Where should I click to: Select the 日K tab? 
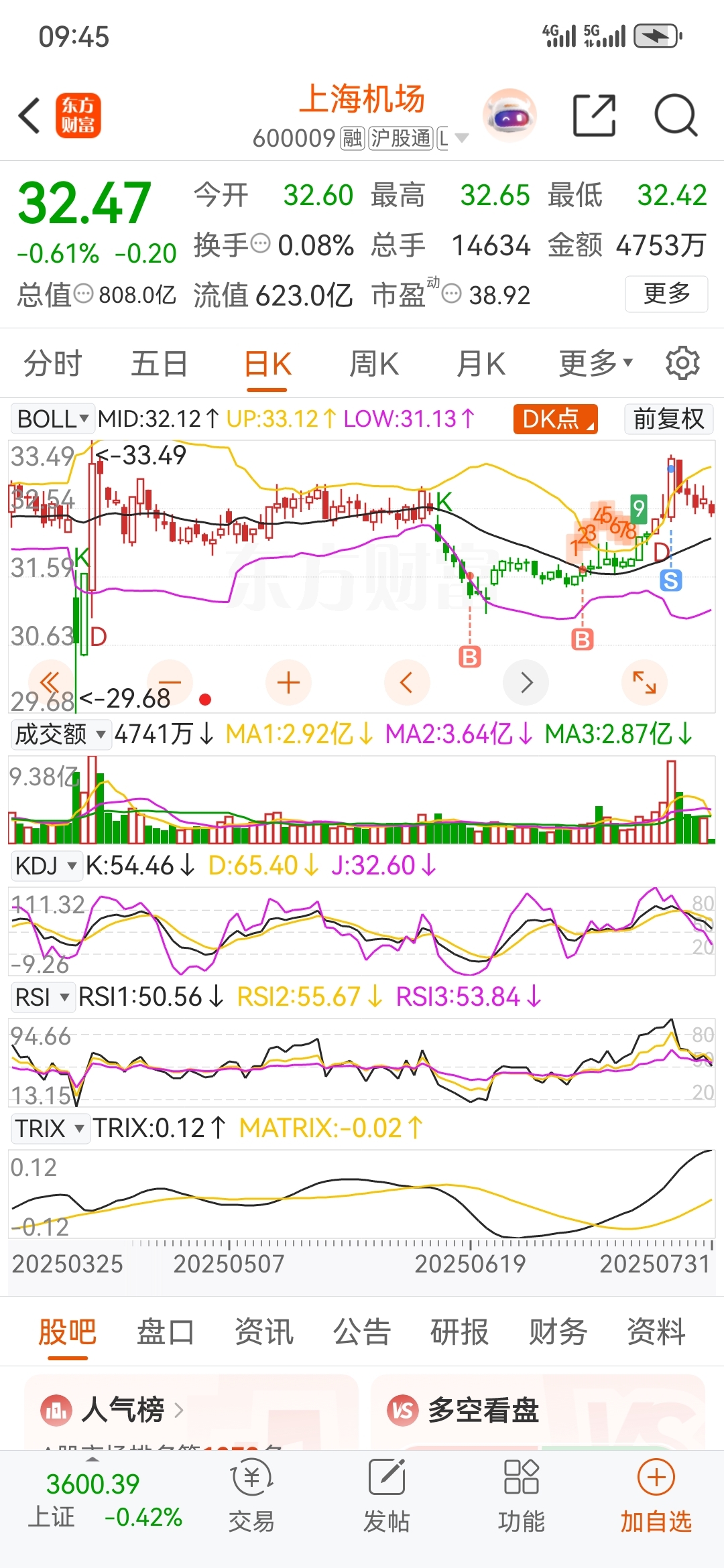coord(267,365)
